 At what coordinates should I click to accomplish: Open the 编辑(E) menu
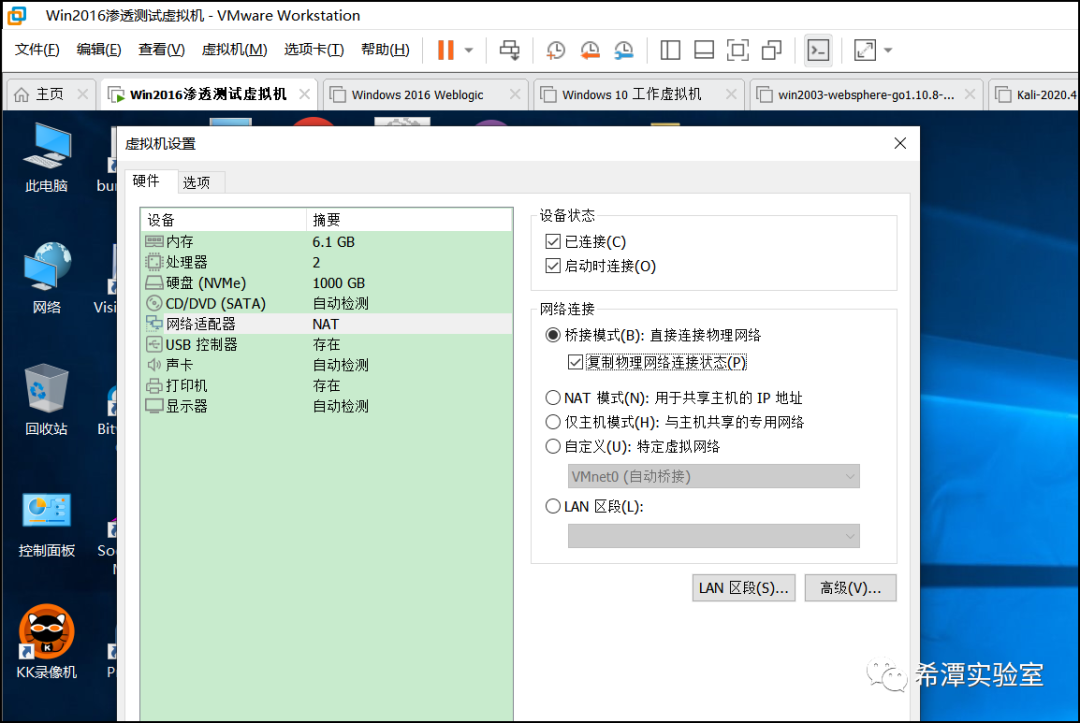98,50
